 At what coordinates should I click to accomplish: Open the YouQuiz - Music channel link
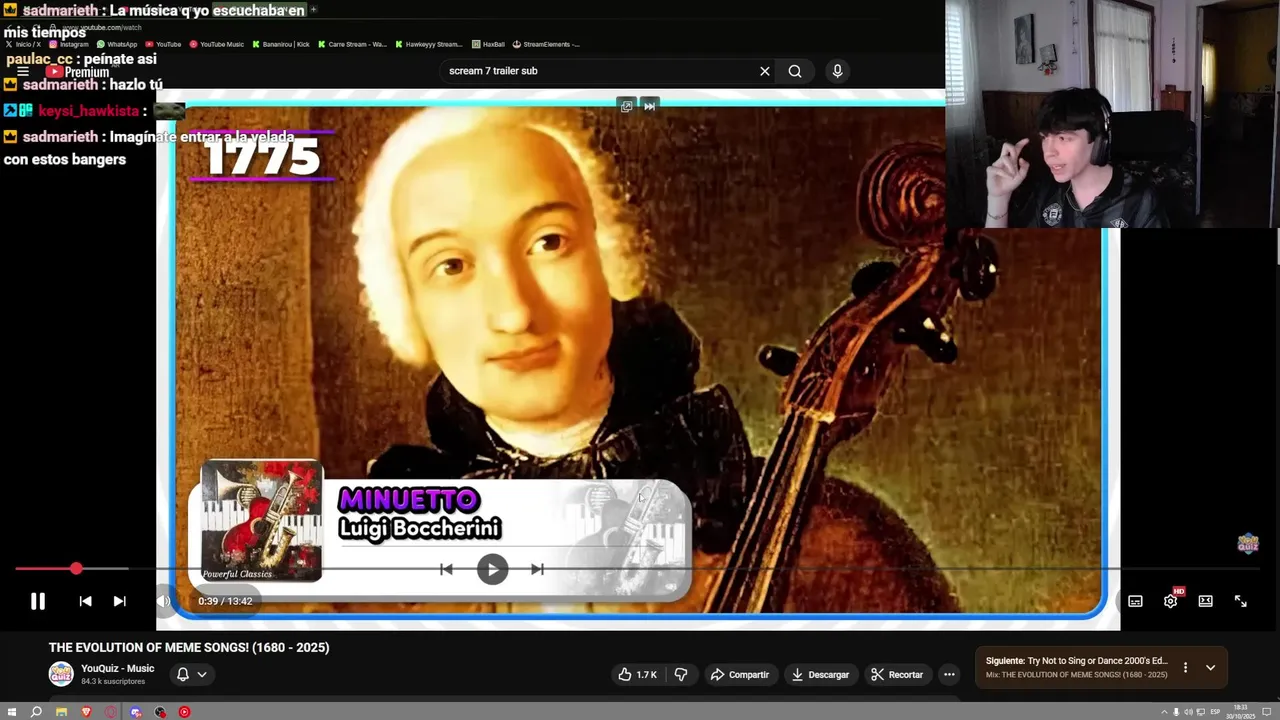[118, 668]
